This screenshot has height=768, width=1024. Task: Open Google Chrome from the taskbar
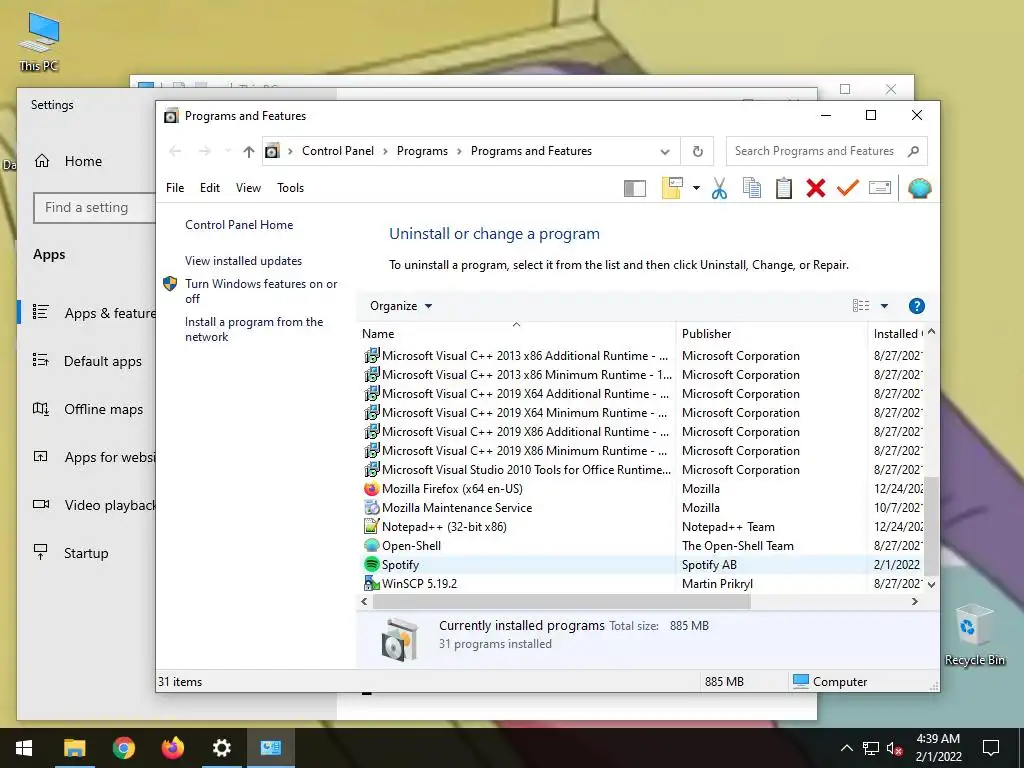123,748
